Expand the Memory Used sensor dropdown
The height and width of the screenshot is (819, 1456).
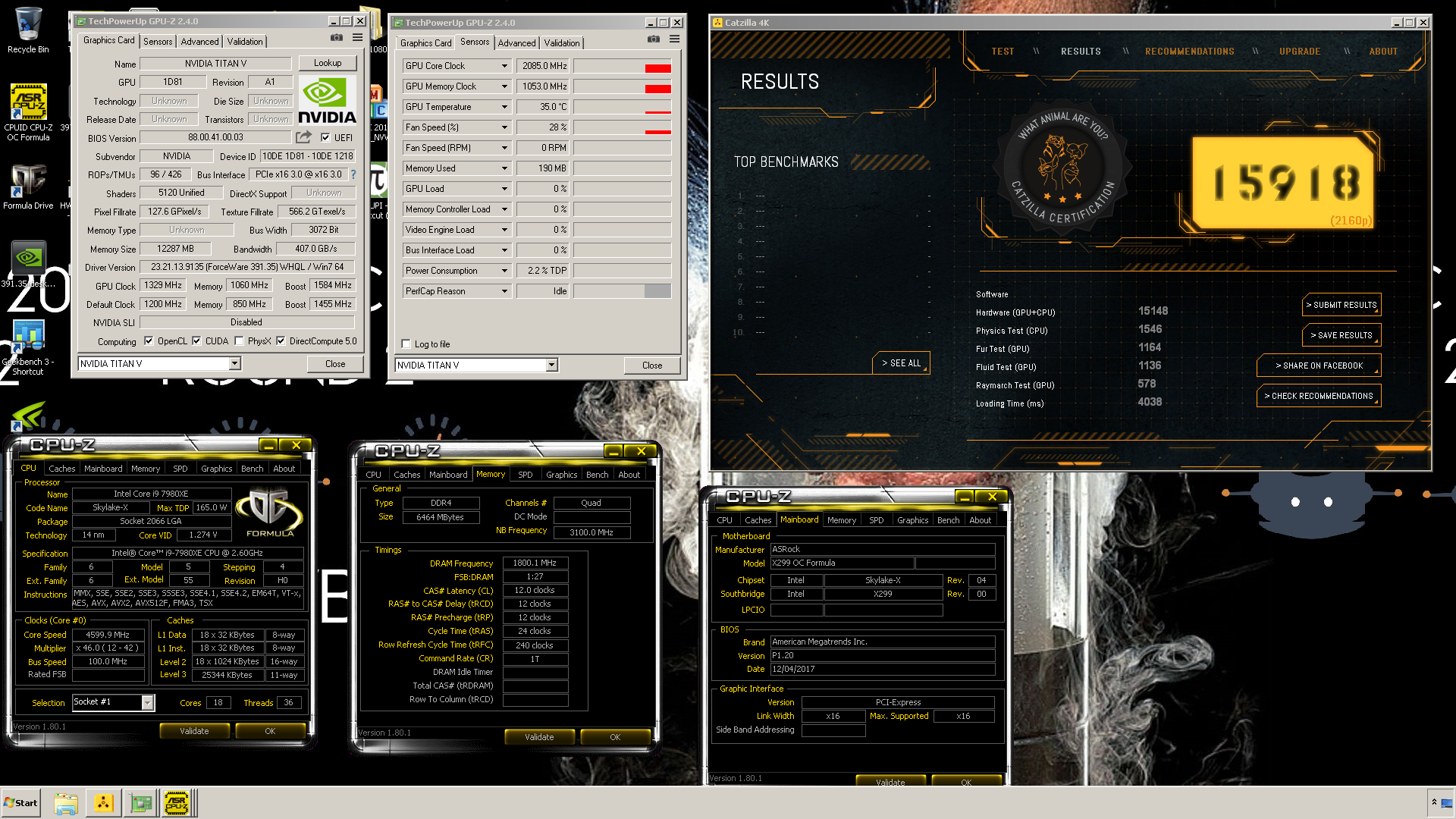pos(504,168)
